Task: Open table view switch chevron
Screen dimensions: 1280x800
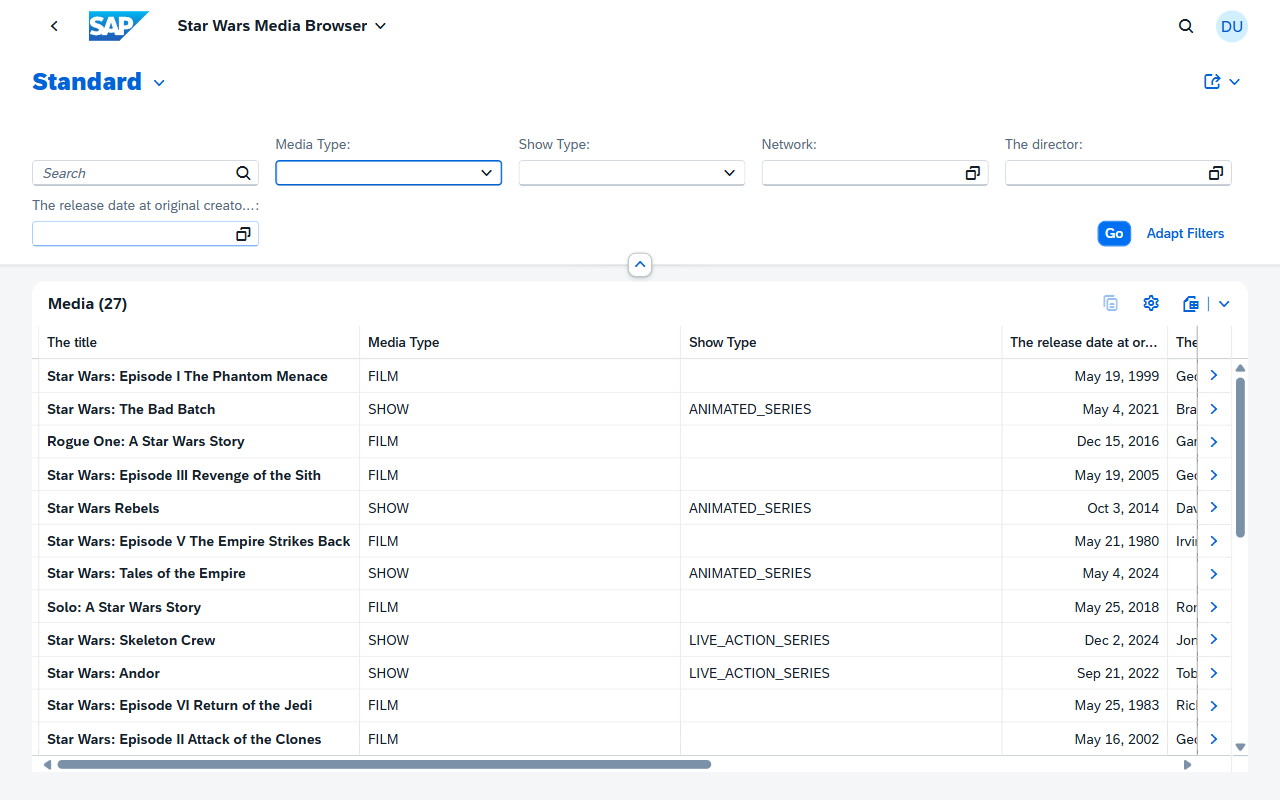Action: pos(1224,303)
